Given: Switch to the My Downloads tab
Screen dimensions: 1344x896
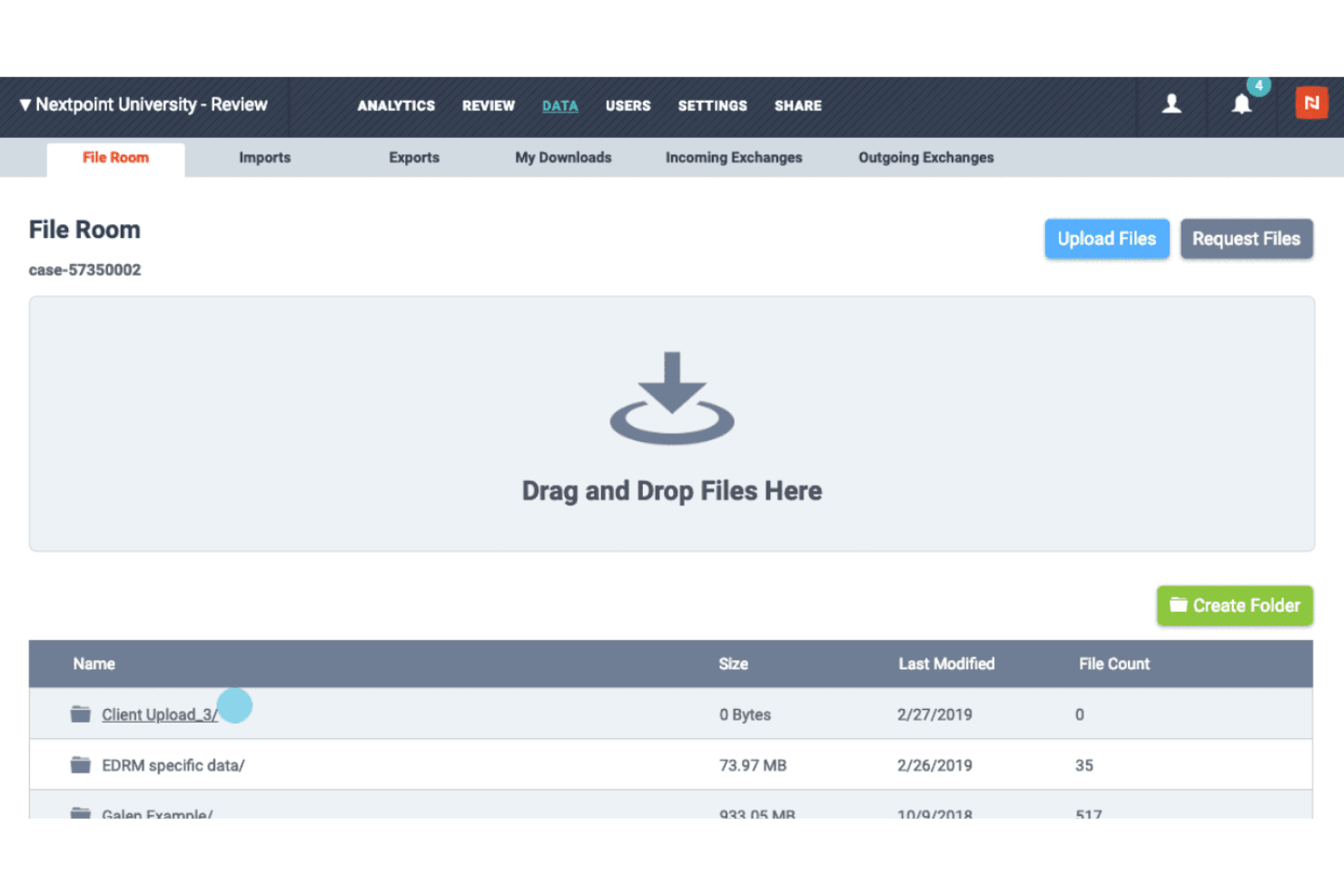Looking at the screenshot, I should point(564,158).
